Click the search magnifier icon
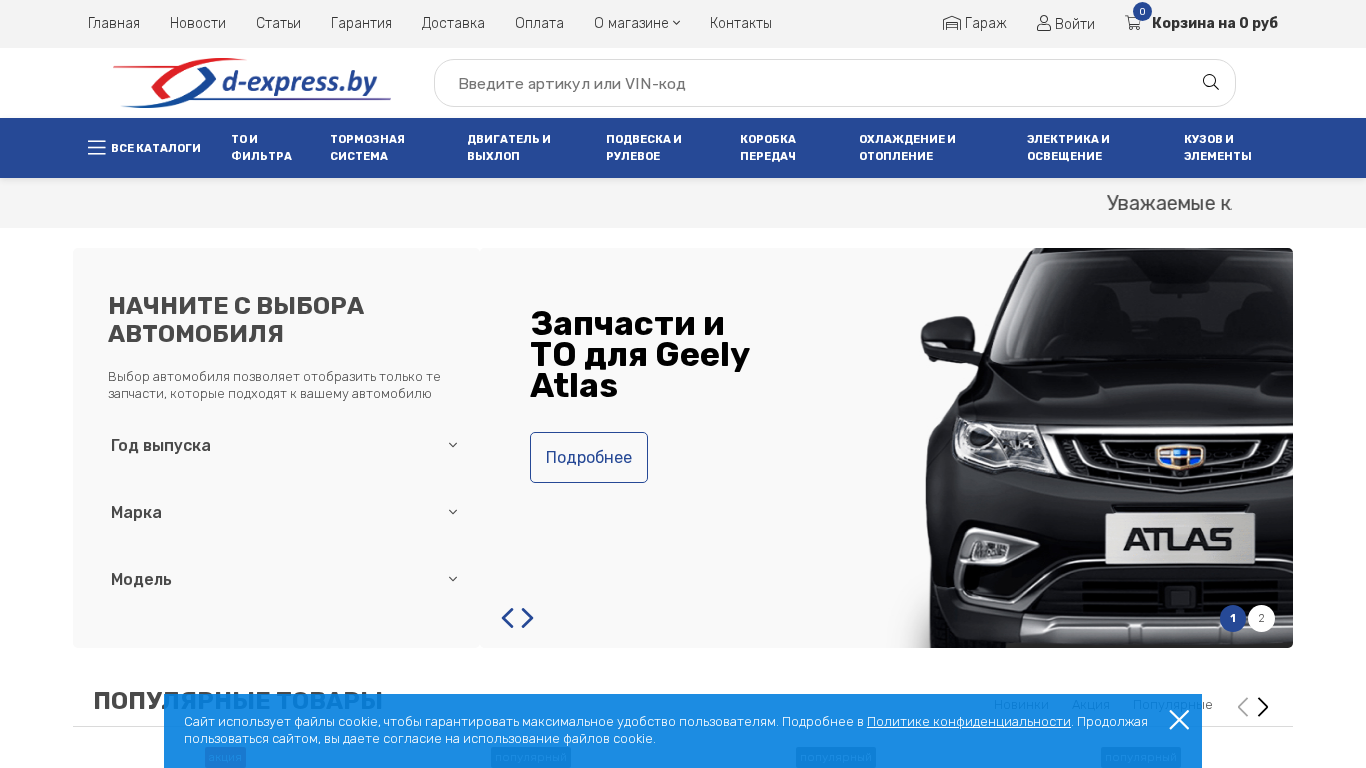This screenshot has width=1366, height=768. click(x=1210, y=82)
